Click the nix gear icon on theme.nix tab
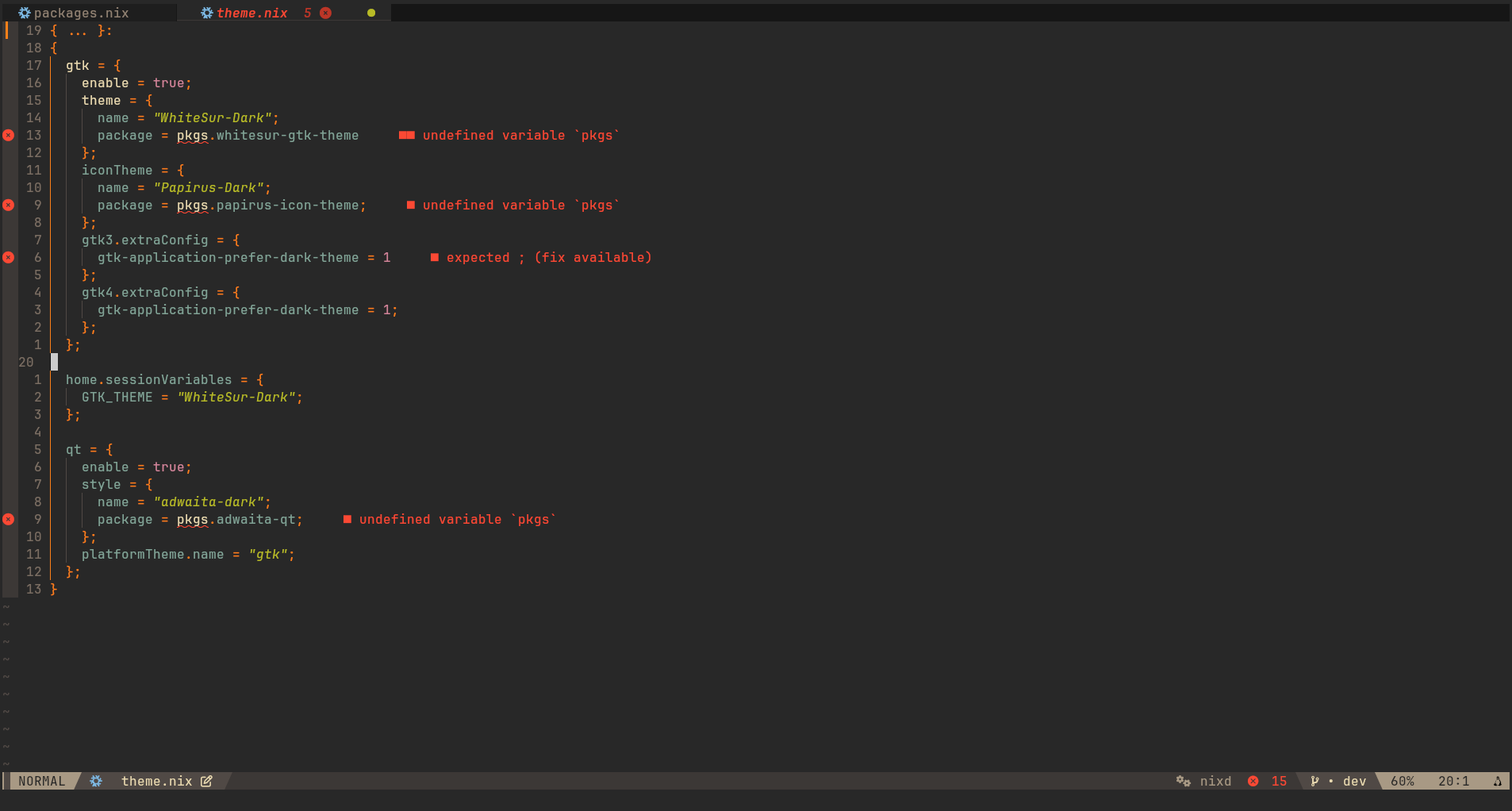Viewport: 1512px width, 811px height. tap(207, 13)
